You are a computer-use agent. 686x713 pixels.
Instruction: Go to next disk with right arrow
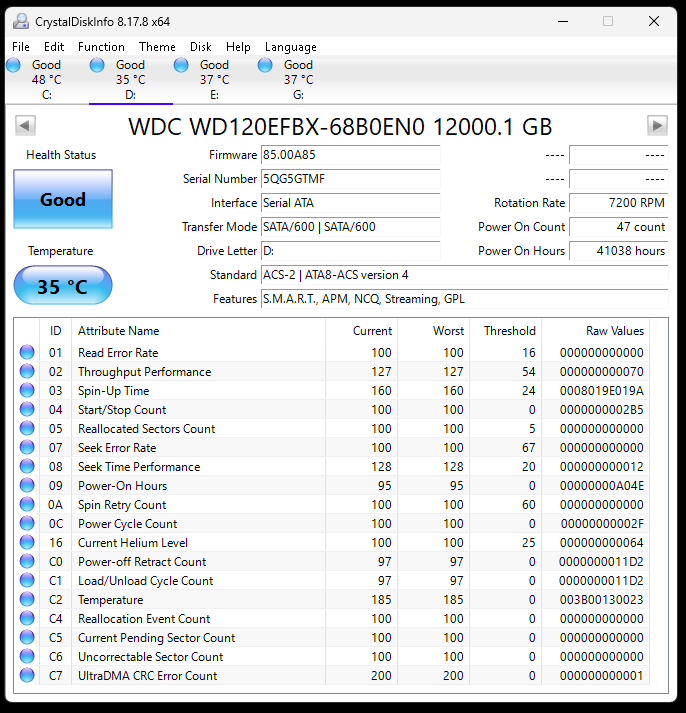[657, 126]
